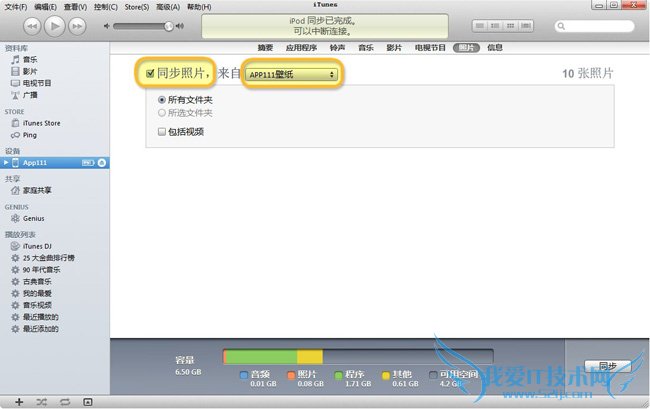Switch to the 应用程序 tab
The image size is (650, 409).
coord(301,48)
